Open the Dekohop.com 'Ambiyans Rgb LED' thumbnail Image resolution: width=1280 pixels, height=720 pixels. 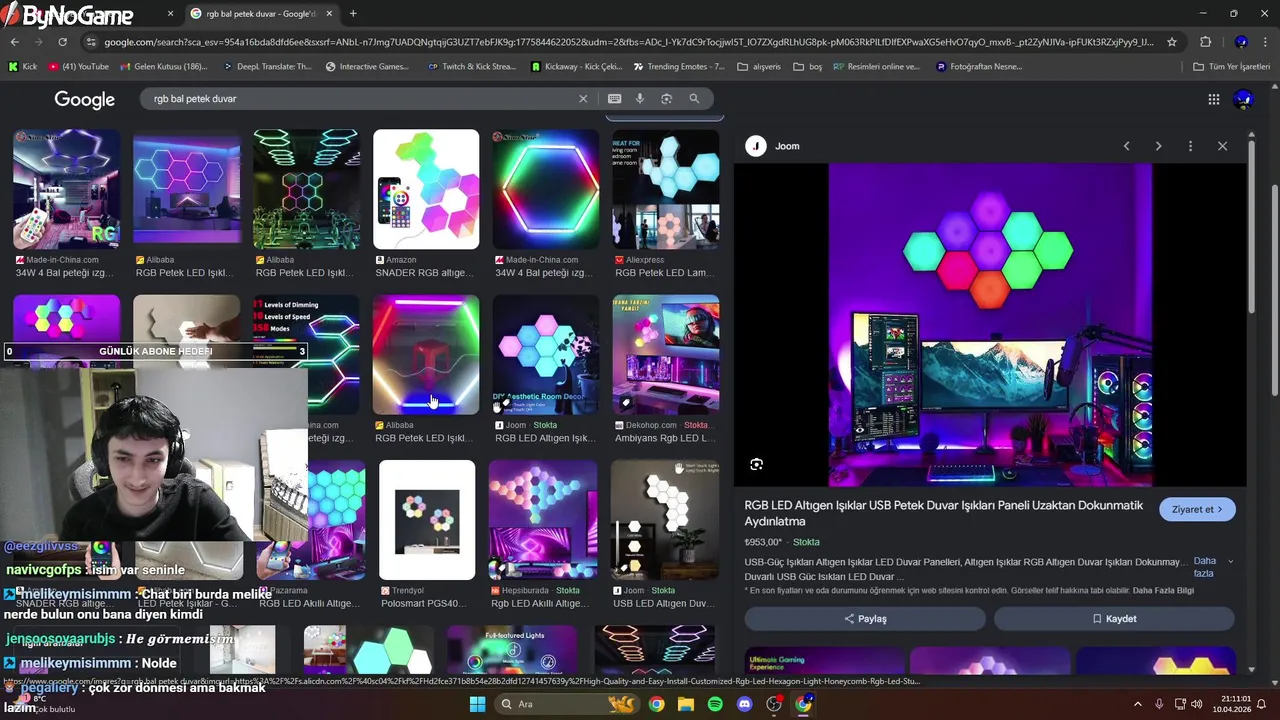(x=666, y=354)
